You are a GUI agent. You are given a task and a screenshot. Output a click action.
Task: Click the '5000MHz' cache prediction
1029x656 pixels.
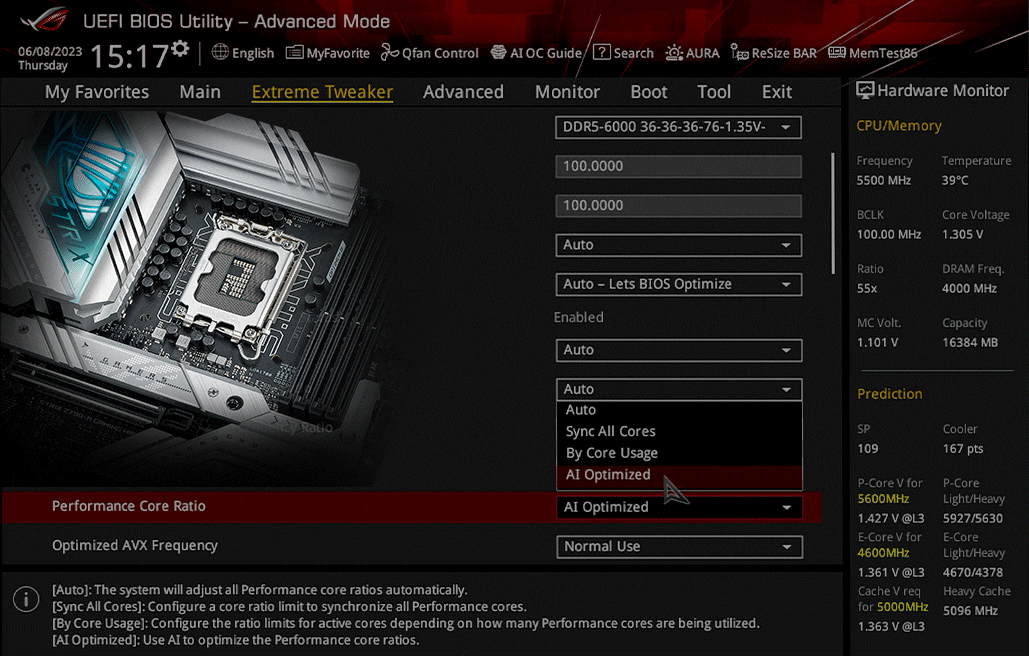[x=902, y=607]
